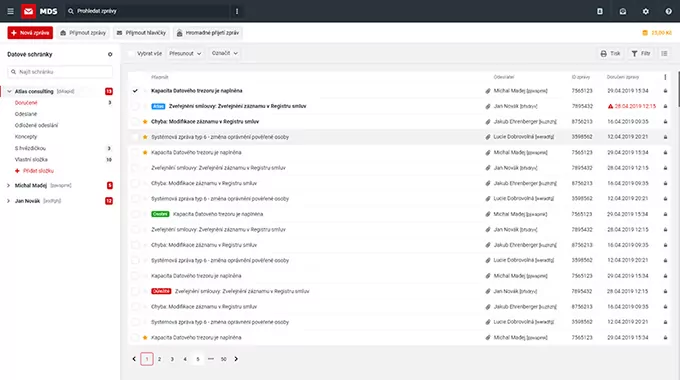The width and height of the screenshot is (680, 380).
Task: Click the red plus icon on Nová zpráva
Action: (14, 33)
